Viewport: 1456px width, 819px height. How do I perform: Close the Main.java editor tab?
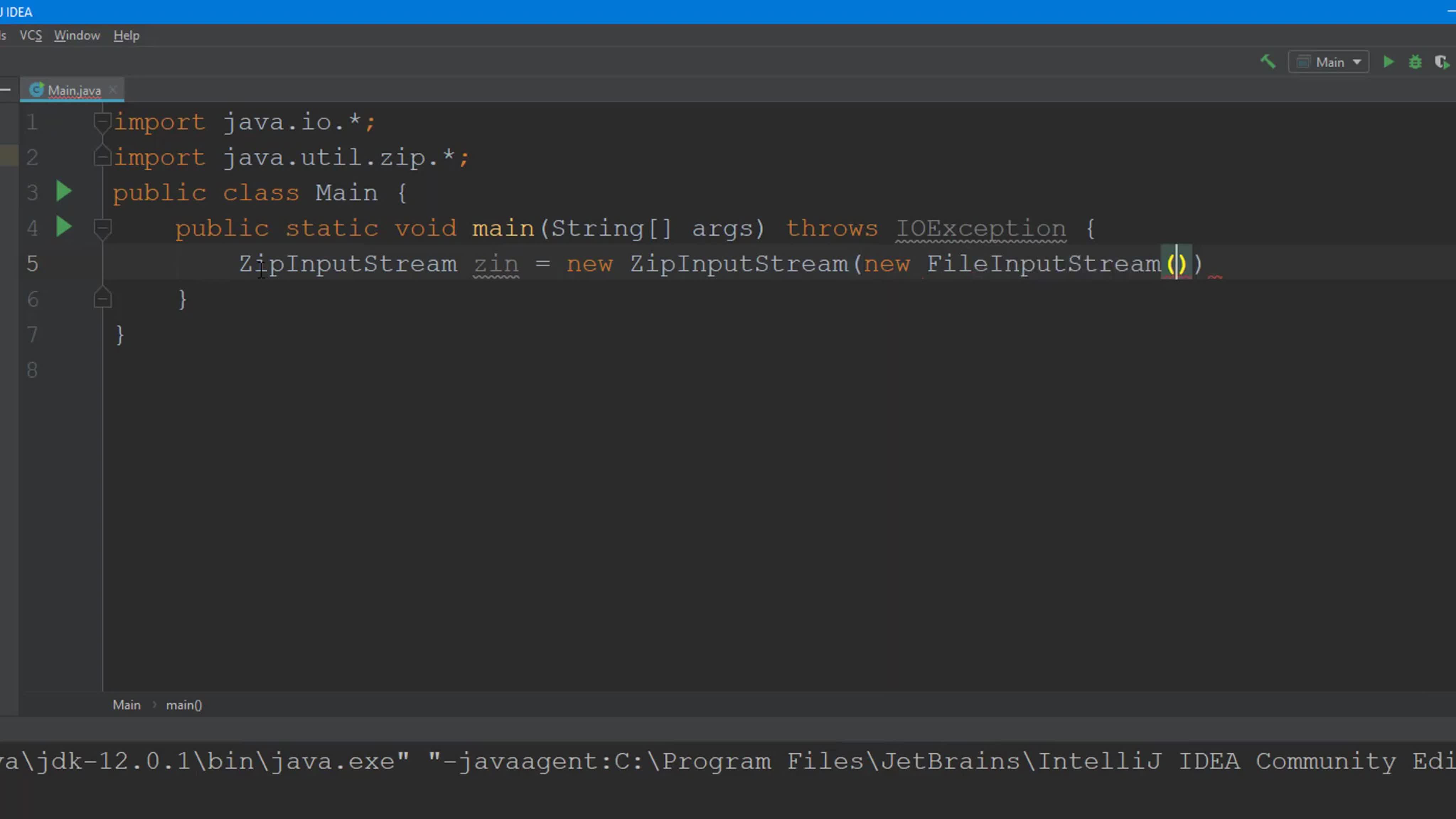point(112,90)
